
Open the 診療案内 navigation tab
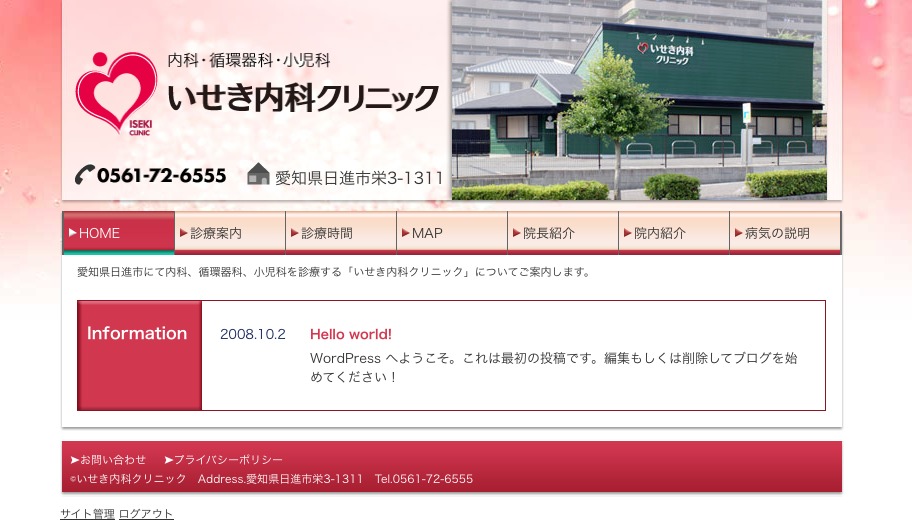click(x=230, y=233)
